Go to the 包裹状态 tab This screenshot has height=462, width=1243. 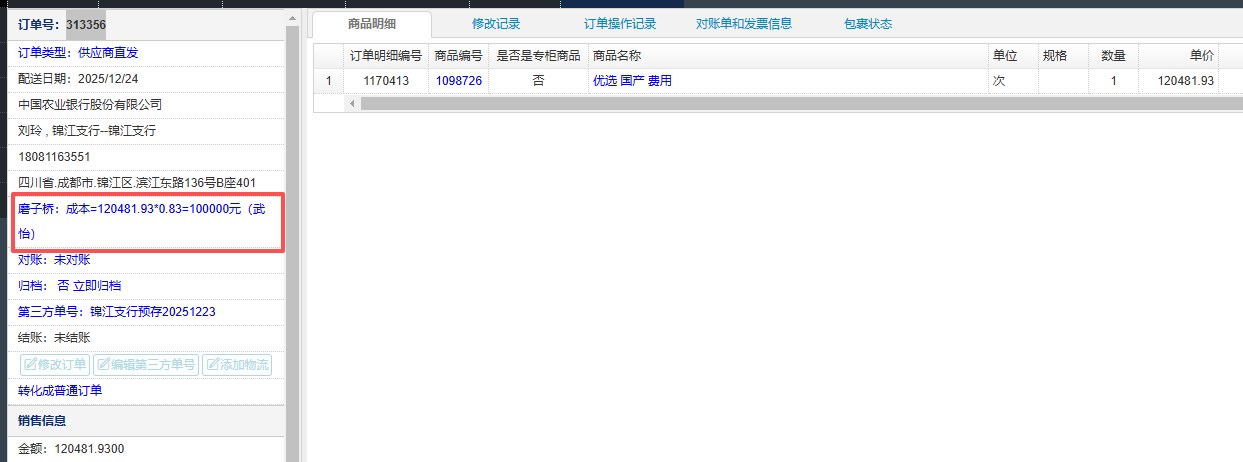[867, 24]
